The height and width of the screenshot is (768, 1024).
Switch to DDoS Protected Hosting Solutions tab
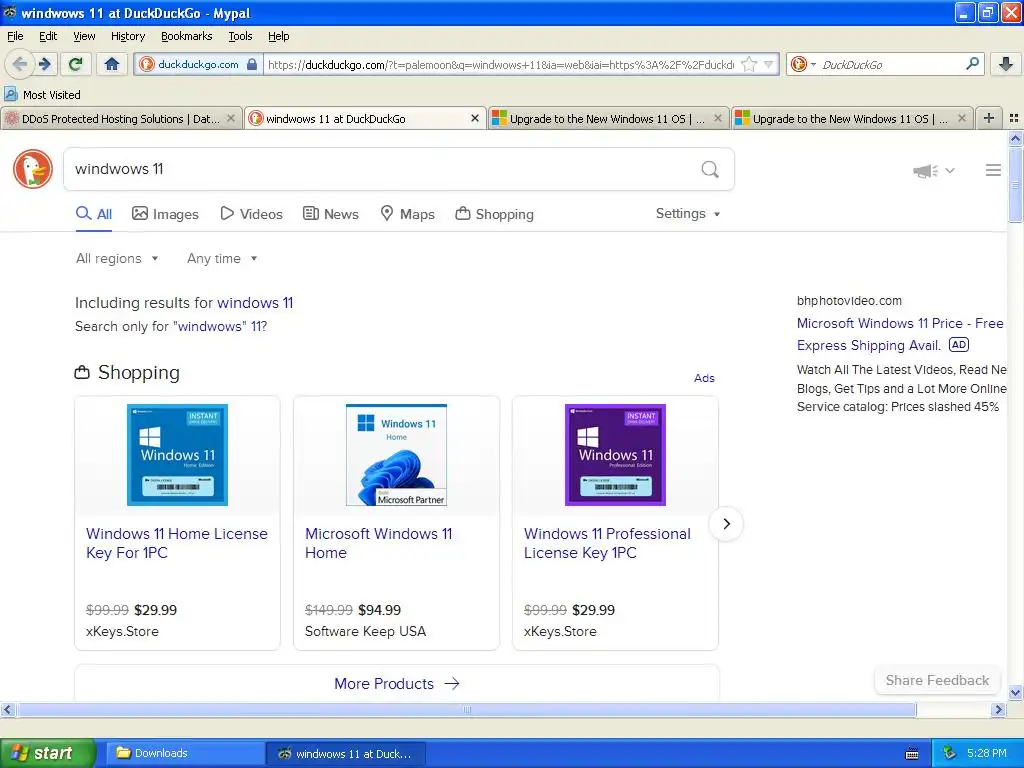121,118
